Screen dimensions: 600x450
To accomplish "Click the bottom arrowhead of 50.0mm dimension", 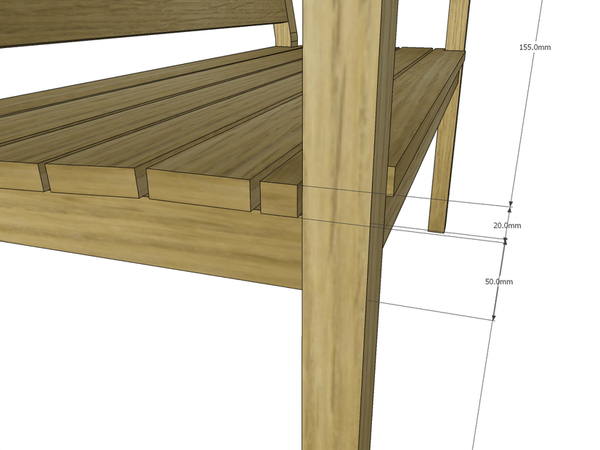I will pyautogui.click(x=492, y=316).
